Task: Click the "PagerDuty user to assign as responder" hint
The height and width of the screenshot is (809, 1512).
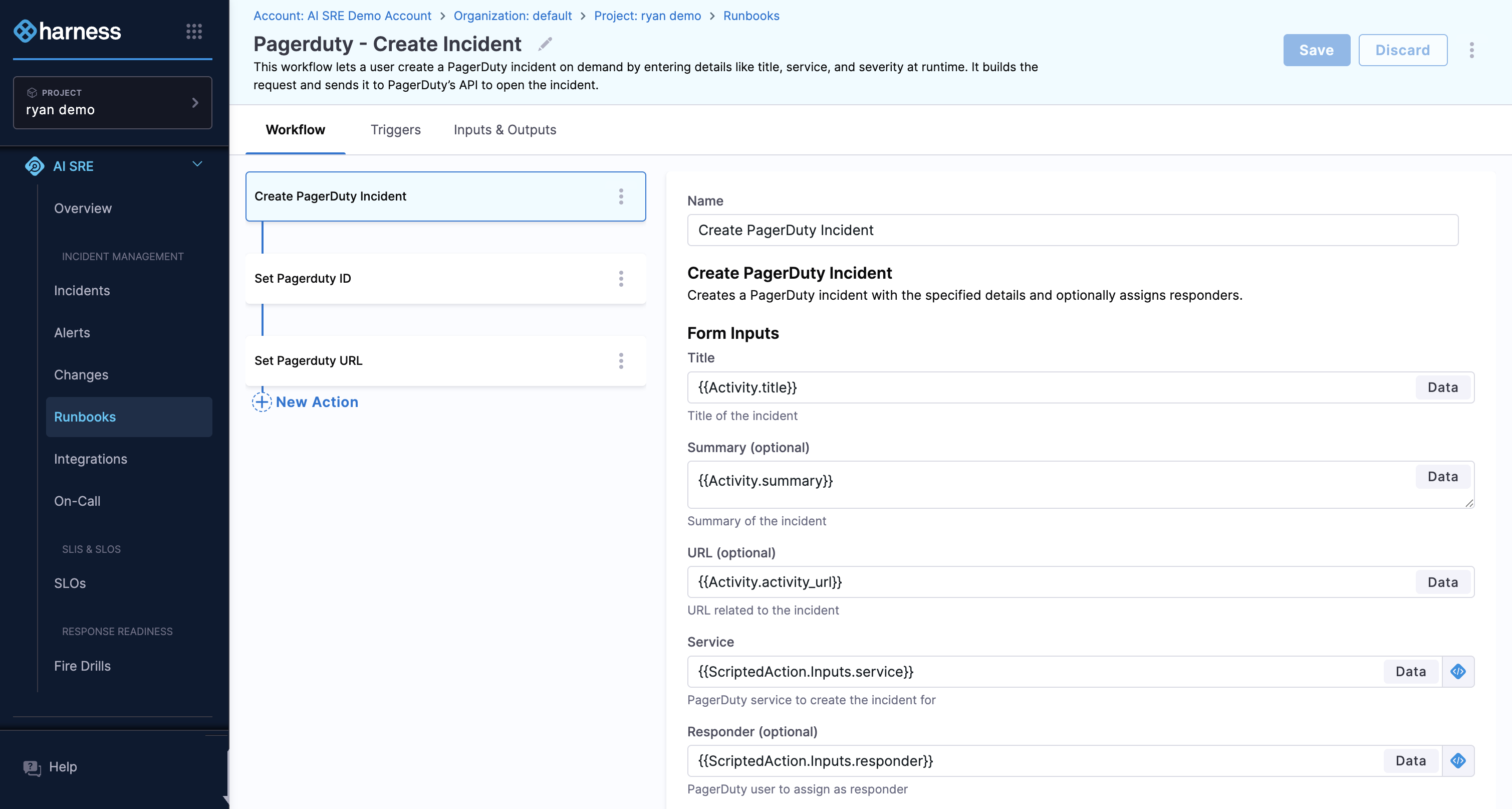Action: 797,789
